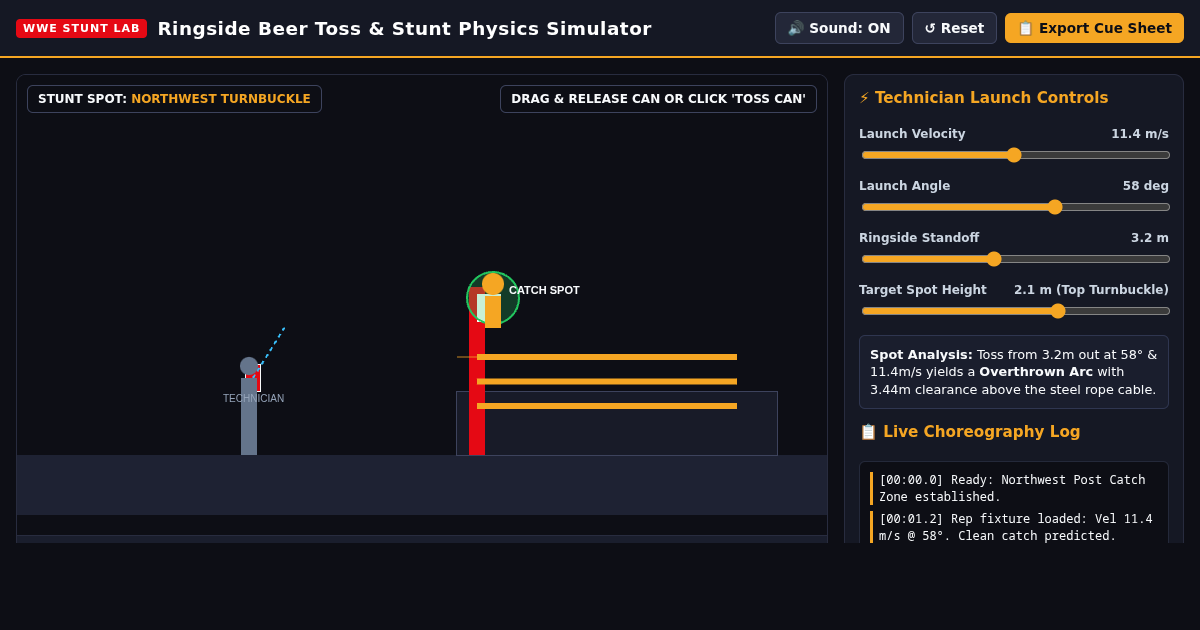Click the 11.4 m/s velocity value
This screenshot has width=1200, height=630.
1140,134
